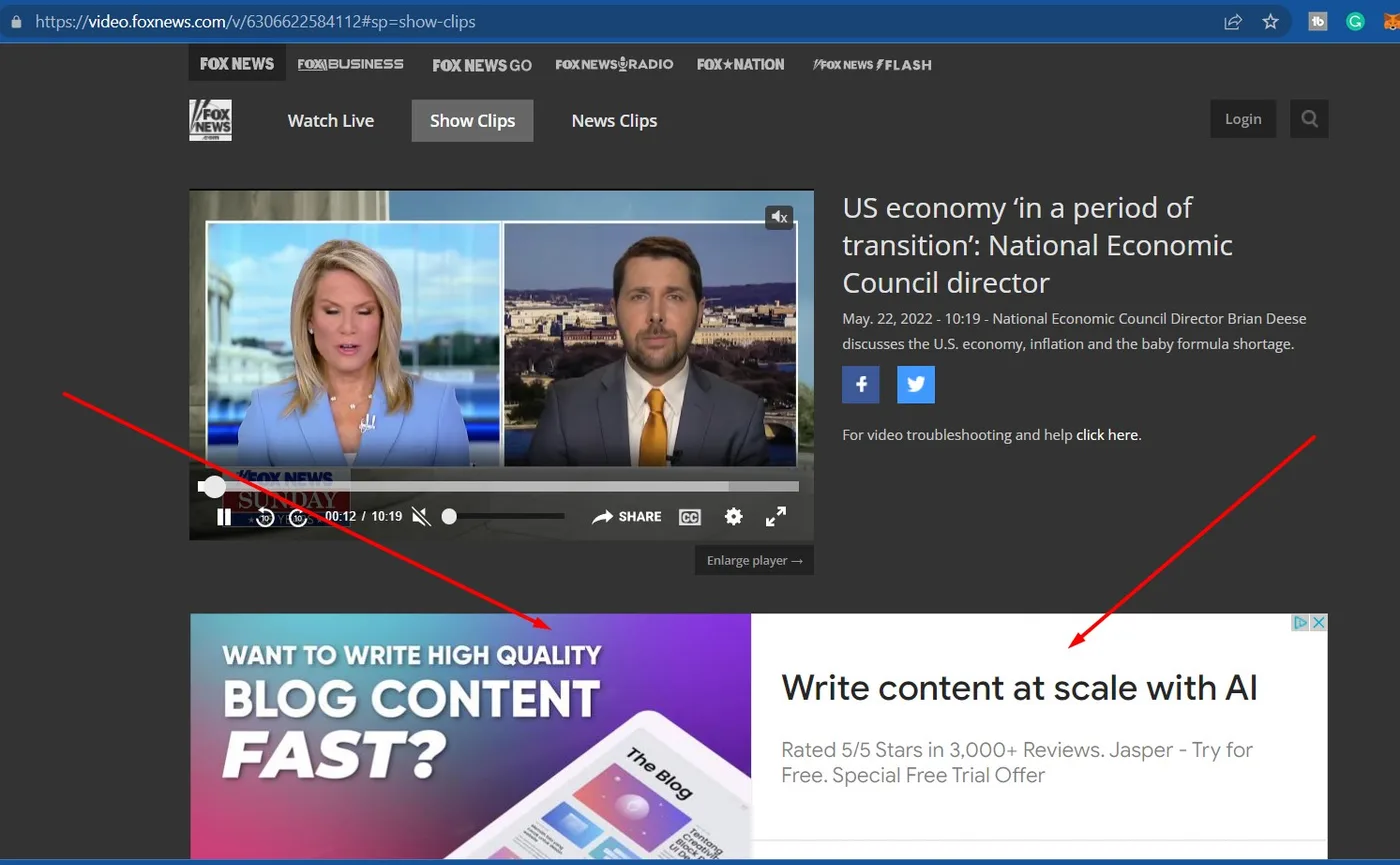Click ad headline 'Write content at scale with AI'
1400x865 pixels.
pyautogui.click(x=1019, y=688)
